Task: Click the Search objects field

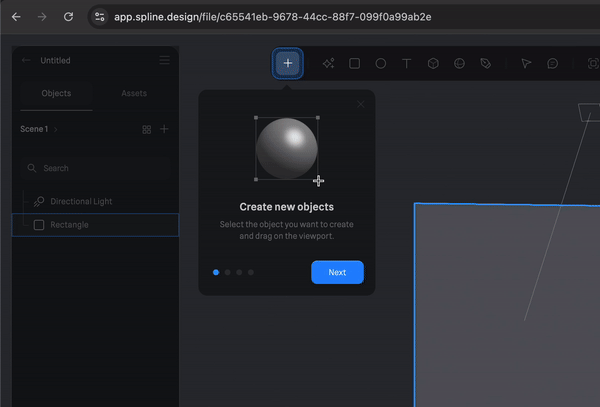Action: (x=95, y=168)
